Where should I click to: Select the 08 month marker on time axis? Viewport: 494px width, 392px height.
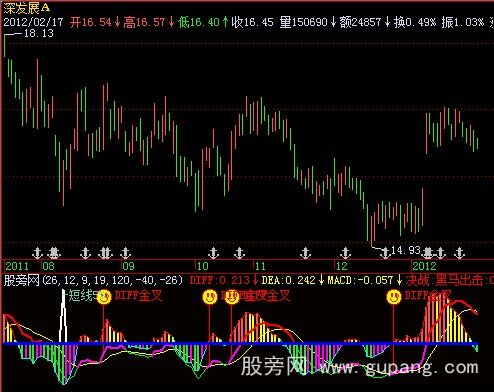pos(48,266)
